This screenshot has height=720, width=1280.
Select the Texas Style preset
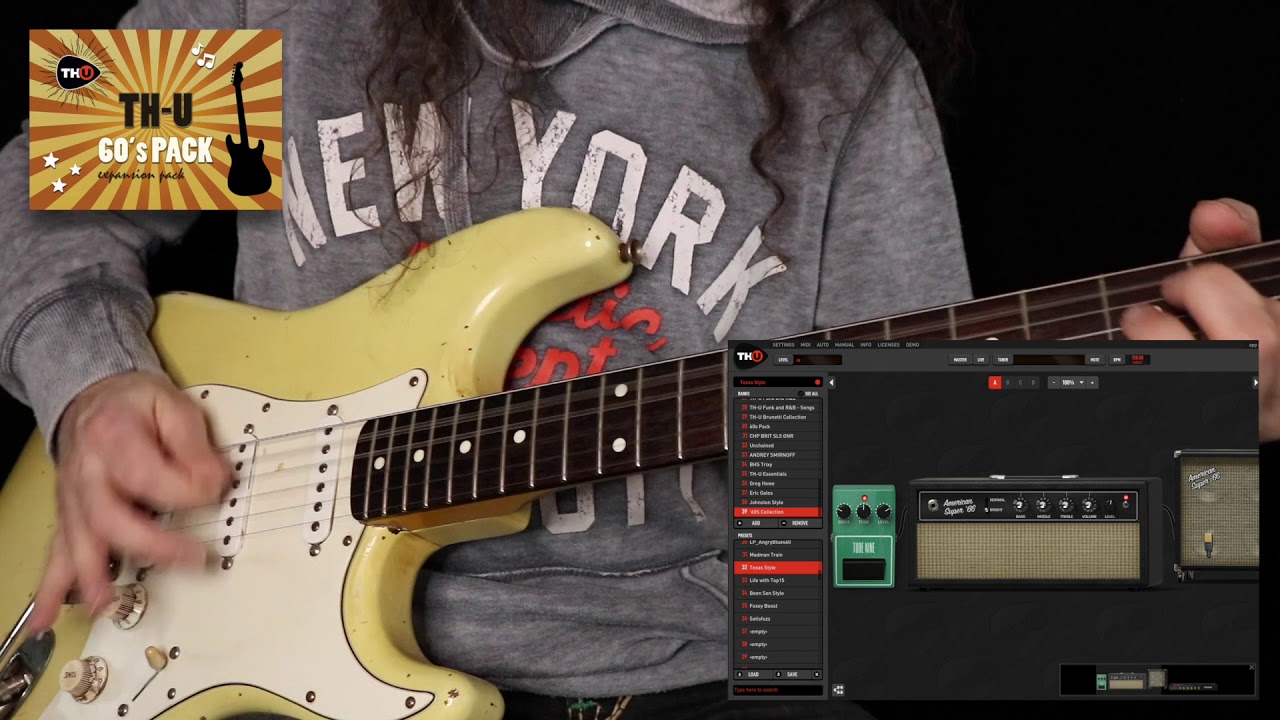(x=778, y=568)
